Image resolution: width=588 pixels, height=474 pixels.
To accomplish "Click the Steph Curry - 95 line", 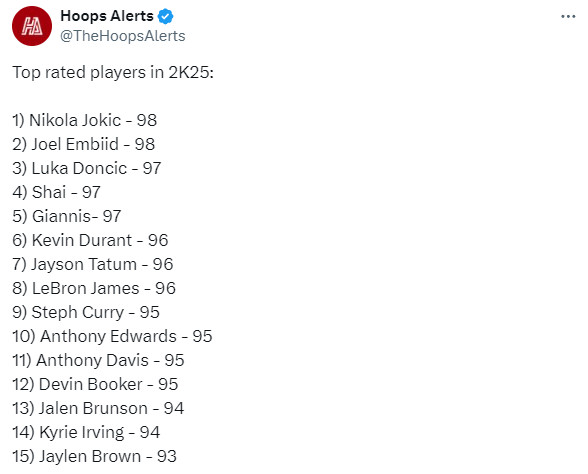I will [86, 312].
